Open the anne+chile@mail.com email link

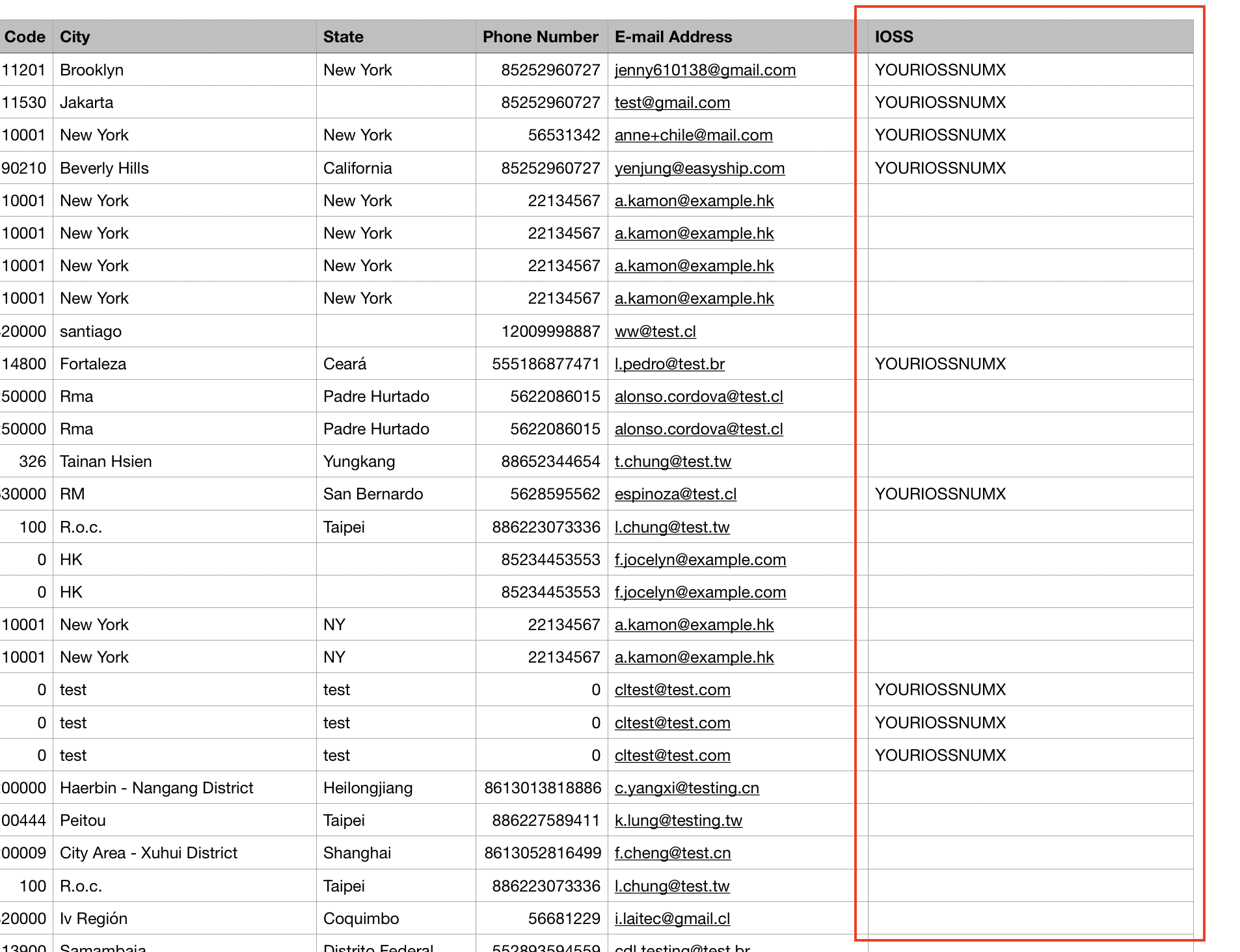694,135
